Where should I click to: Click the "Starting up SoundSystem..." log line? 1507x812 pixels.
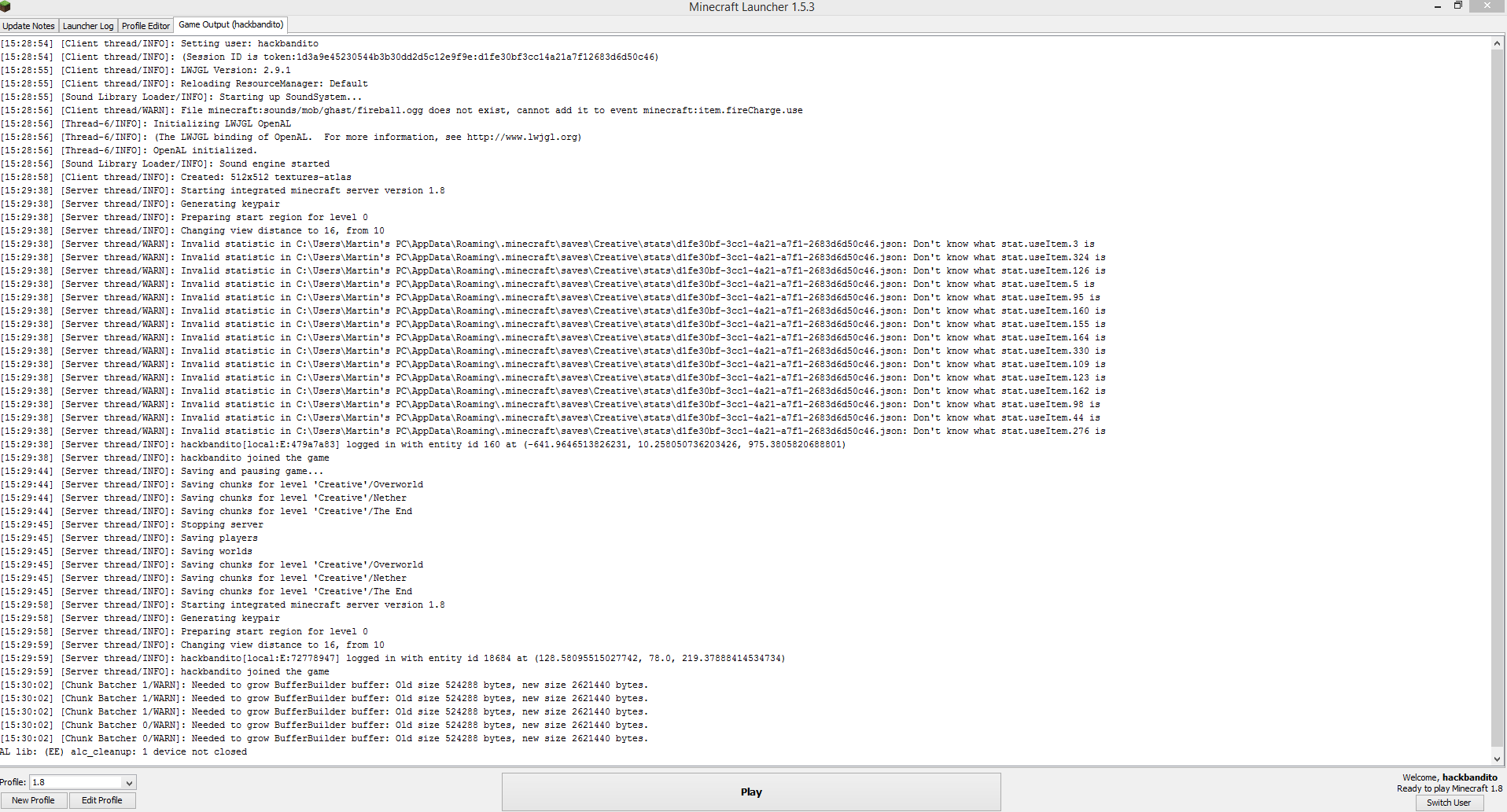pos(181,97)
